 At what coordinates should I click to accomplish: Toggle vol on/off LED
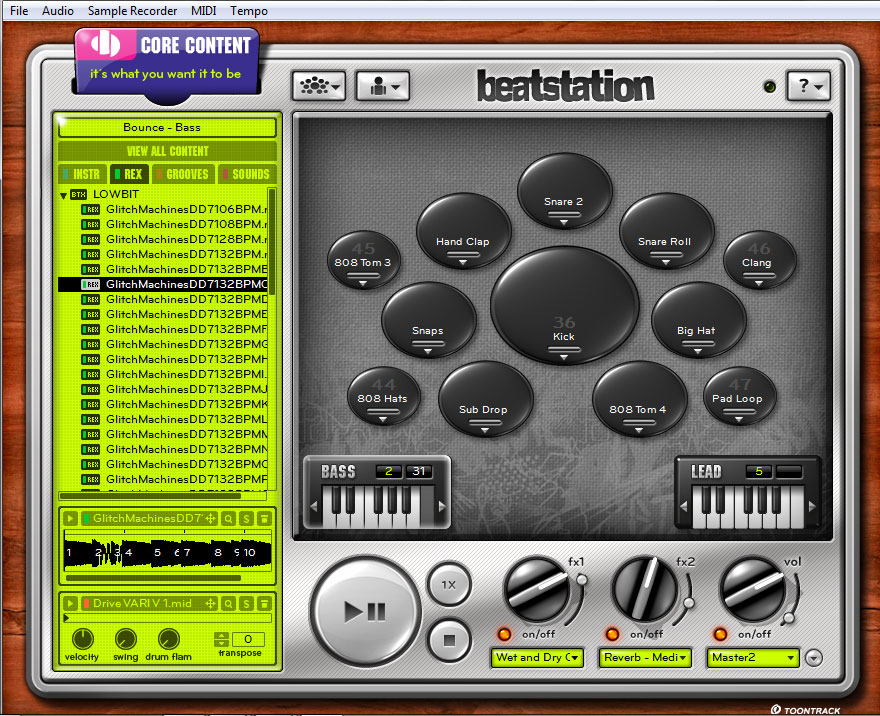tap(720, 634)
